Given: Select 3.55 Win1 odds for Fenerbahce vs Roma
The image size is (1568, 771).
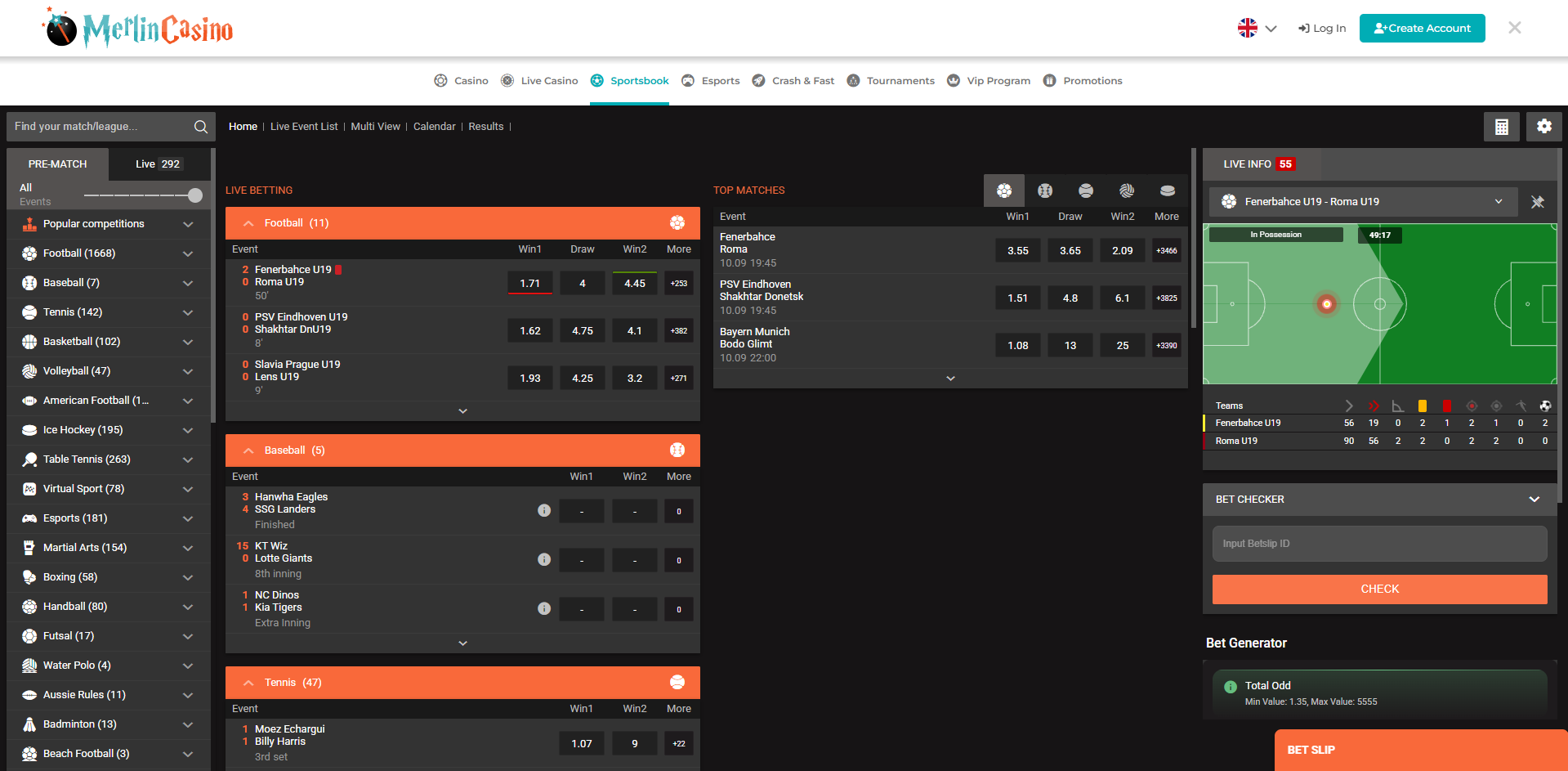Looking at the screenshot, I should 1018,251.
